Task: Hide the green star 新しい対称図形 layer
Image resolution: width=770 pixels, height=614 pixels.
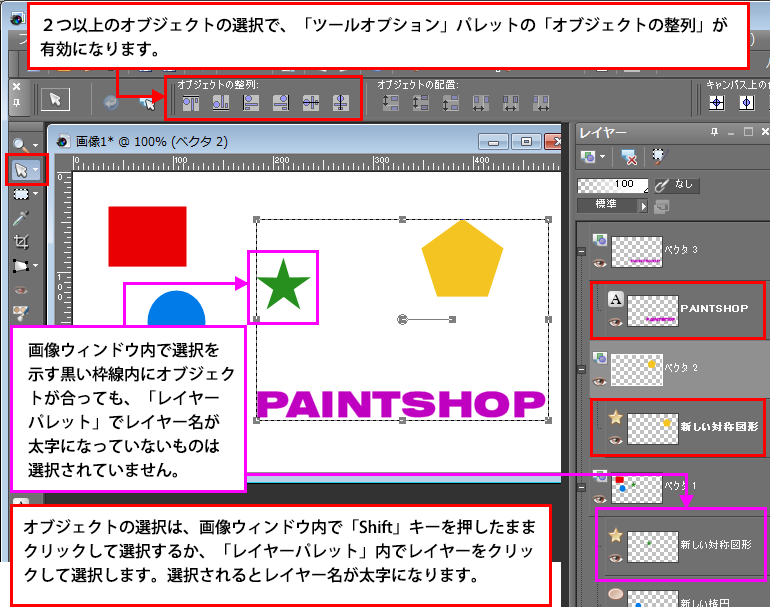Action: (x=615, y=558)
